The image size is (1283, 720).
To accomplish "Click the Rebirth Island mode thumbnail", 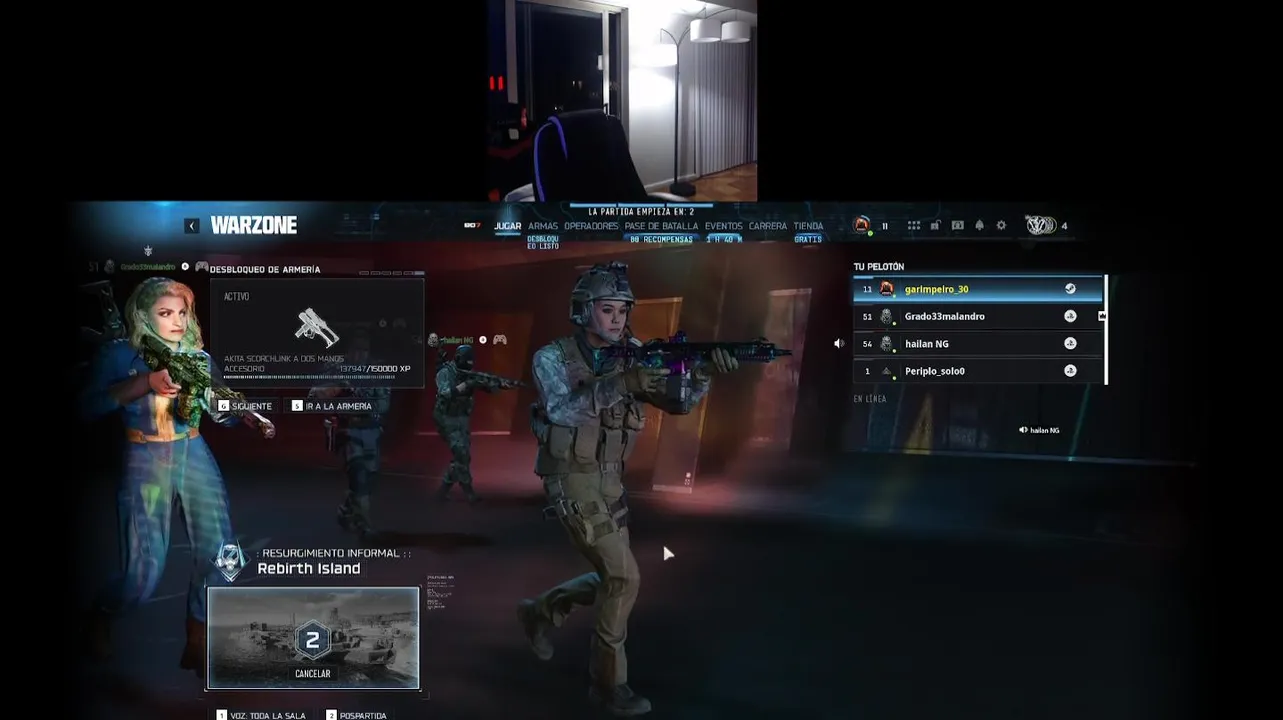I will pos(313,638).
